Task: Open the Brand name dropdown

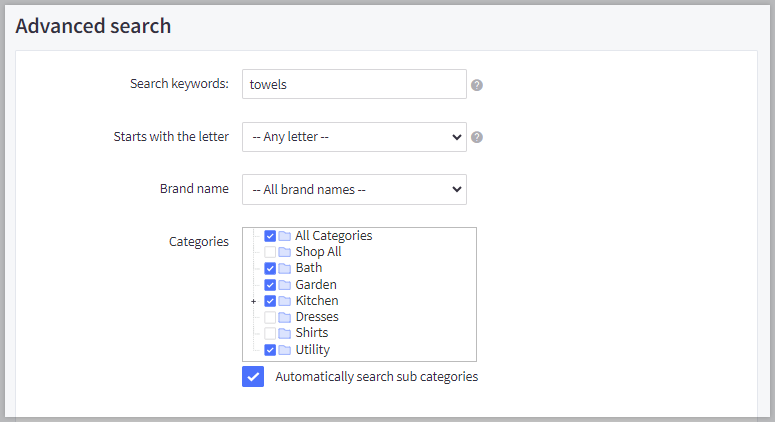Action: point(354,189)
